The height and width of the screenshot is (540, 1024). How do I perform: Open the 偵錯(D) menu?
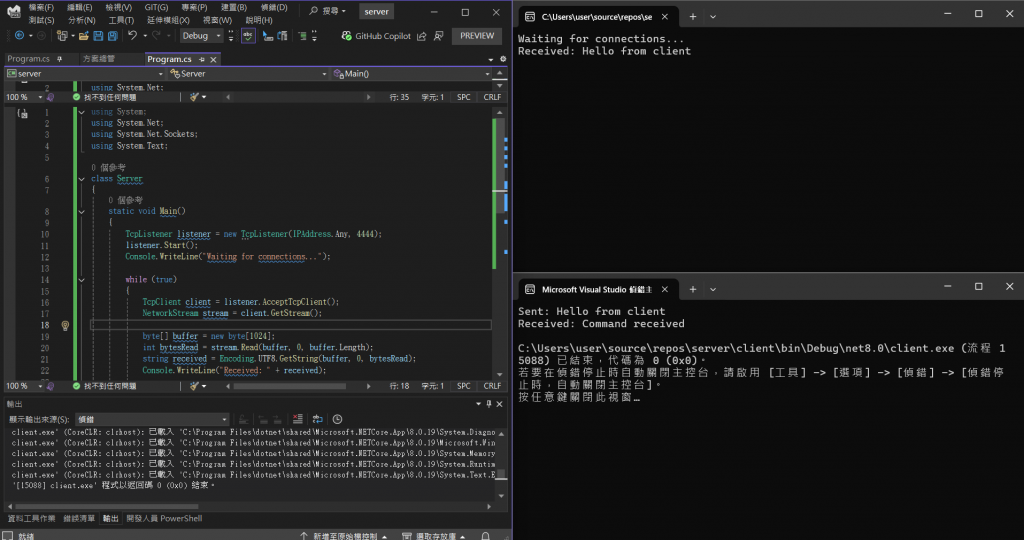(274, 7)
